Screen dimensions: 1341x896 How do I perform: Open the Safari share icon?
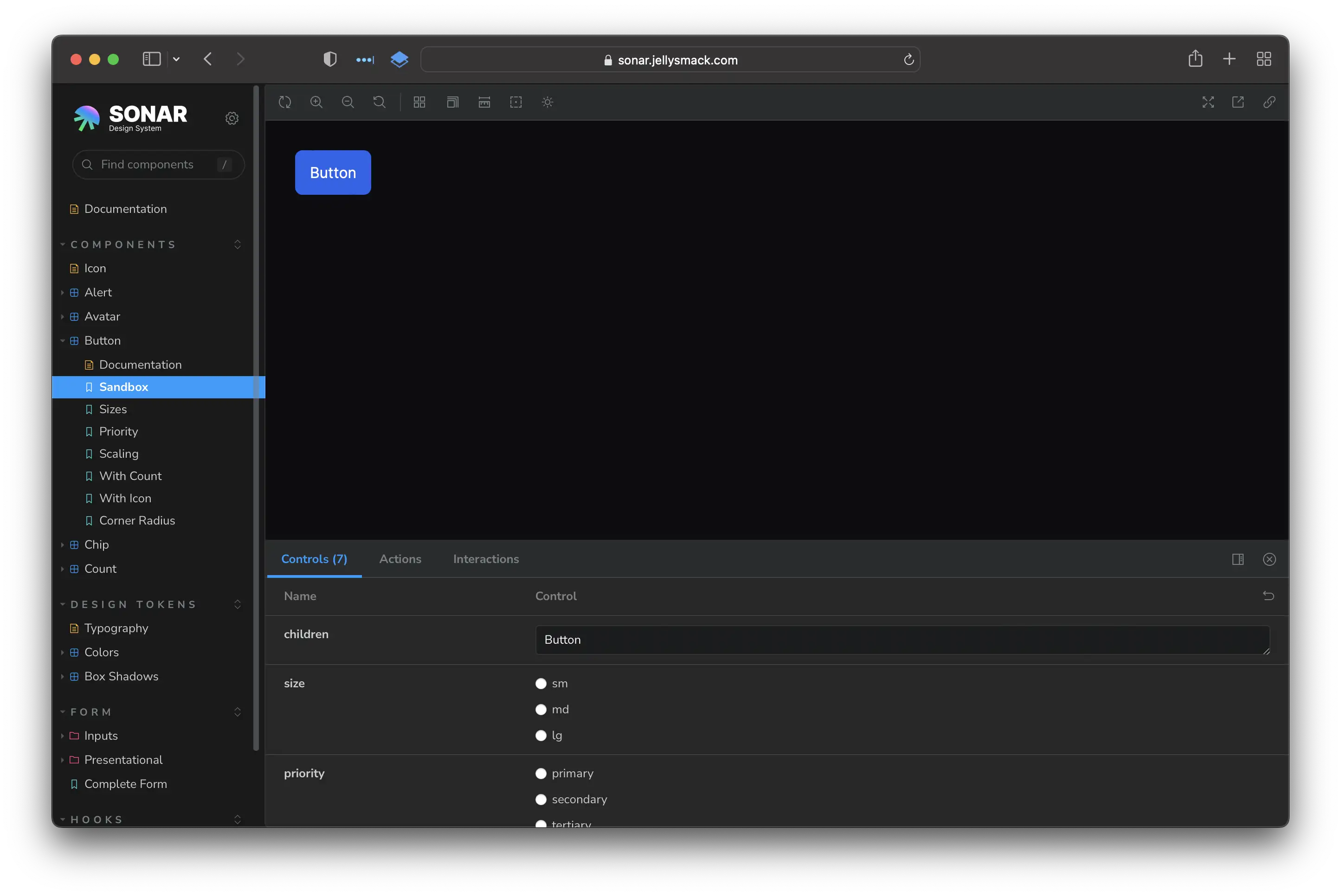click(1195, 58)
